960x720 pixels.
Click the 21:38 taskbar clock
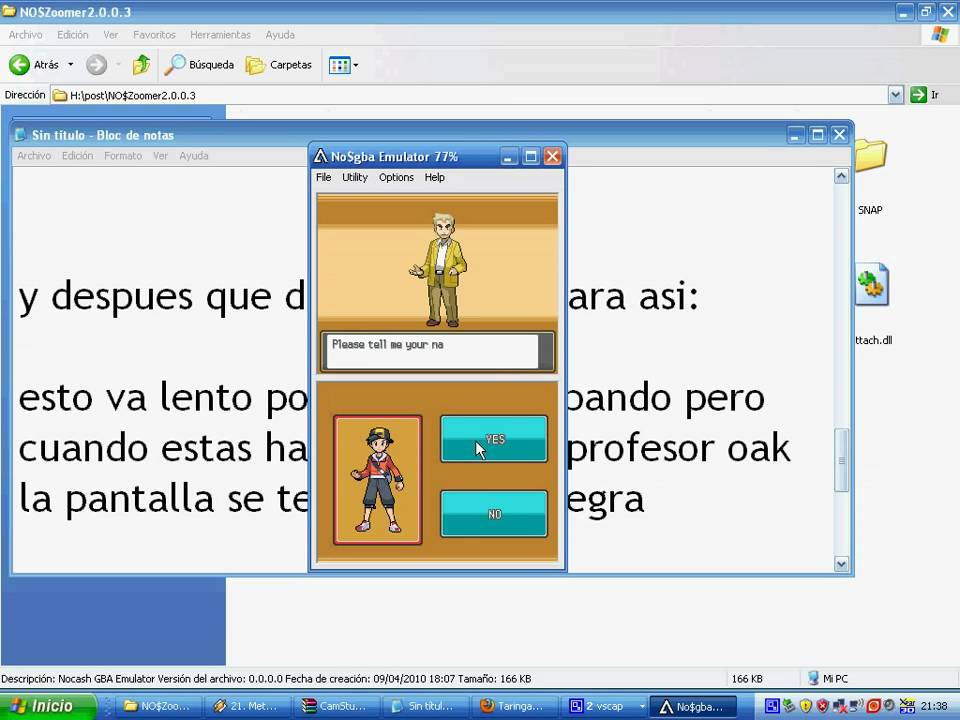[x=934, y=706]
